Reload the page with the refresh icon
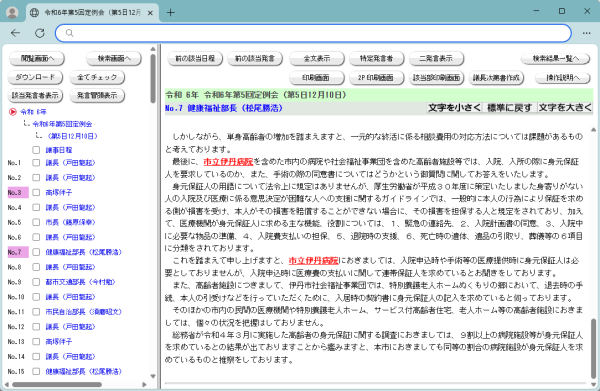The height and width of the screenshot is (391, 600). pos(40,33)
